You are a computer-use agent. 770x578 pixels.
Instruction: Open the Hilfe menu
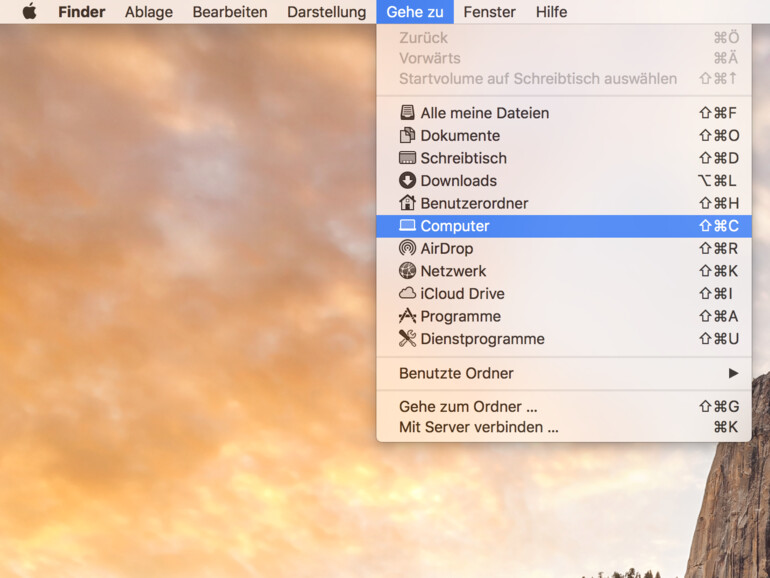point(551,12)
